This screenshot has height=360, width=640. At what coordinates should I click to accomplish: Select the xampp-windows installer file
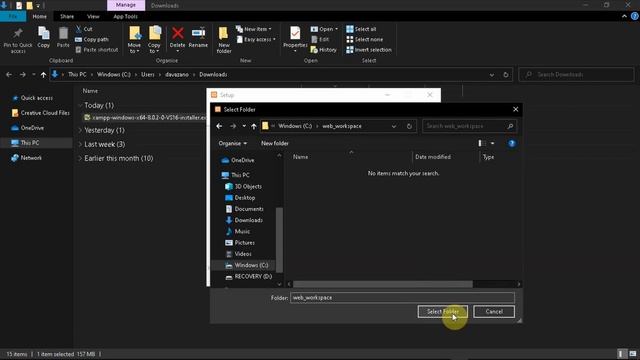pyautogui.click(x=145, y=118)
